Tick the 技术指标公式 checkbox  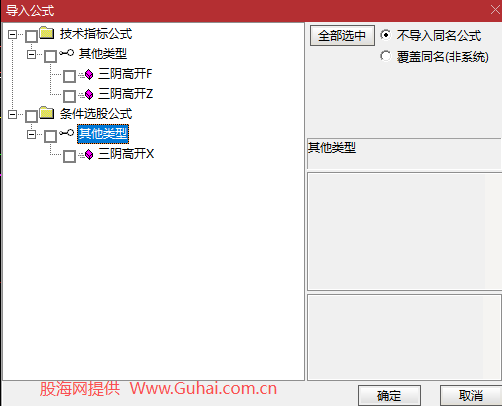click(31, 36)
